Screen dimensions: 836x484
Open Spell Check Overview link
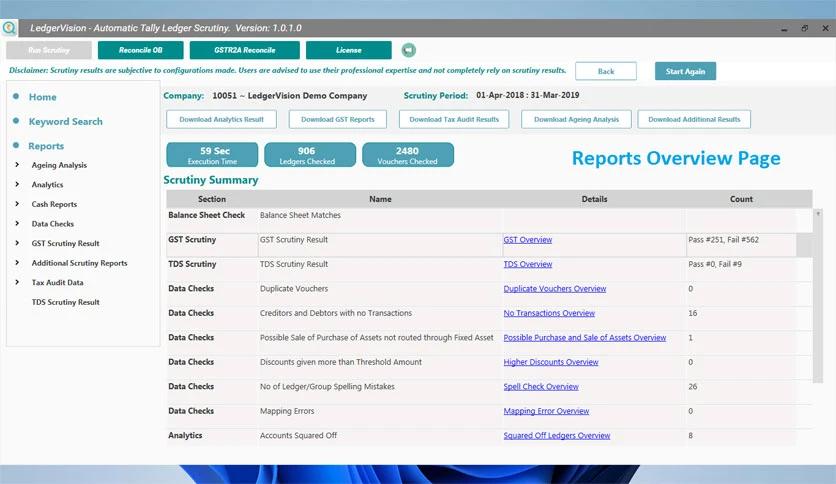541,387
